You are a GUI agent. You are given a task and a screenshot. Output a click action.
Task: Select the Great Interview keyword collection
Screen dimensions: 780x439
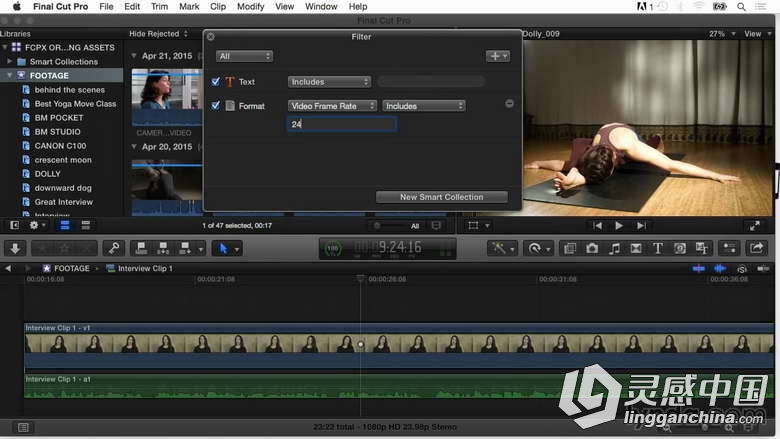pyautogui.click(x=64, y=202)
